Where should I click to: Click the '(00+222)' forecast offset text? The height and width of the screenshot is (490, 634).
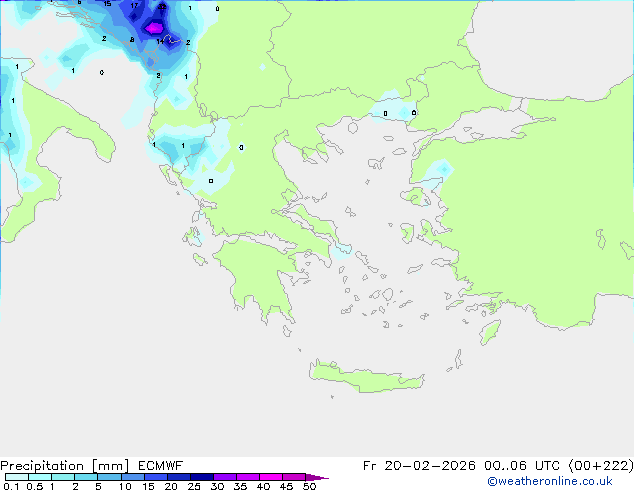[x=601, y=466]
